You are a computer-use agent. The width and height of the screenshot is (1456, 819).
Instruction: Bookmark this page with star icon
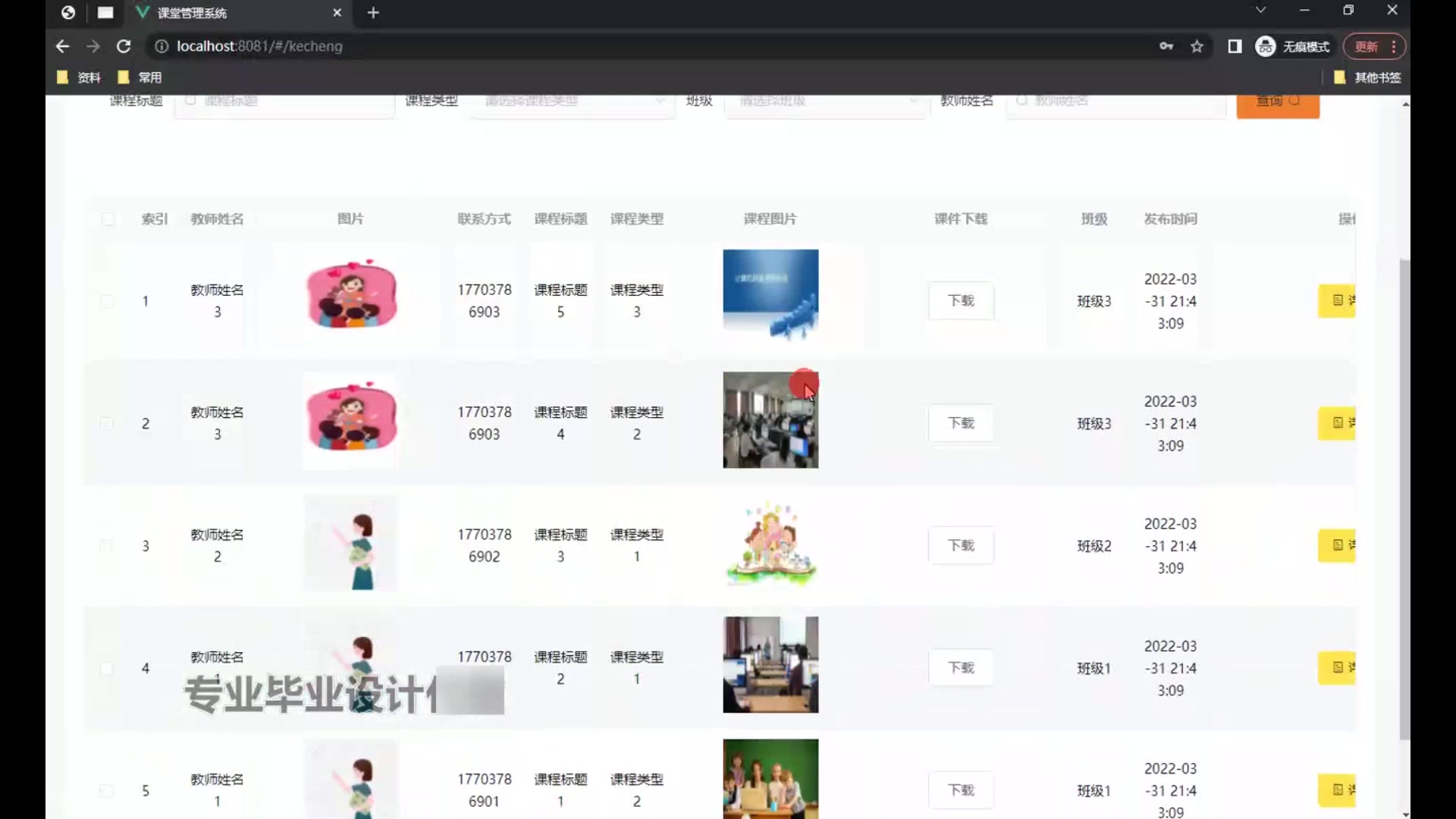[x=1197, y=46]
